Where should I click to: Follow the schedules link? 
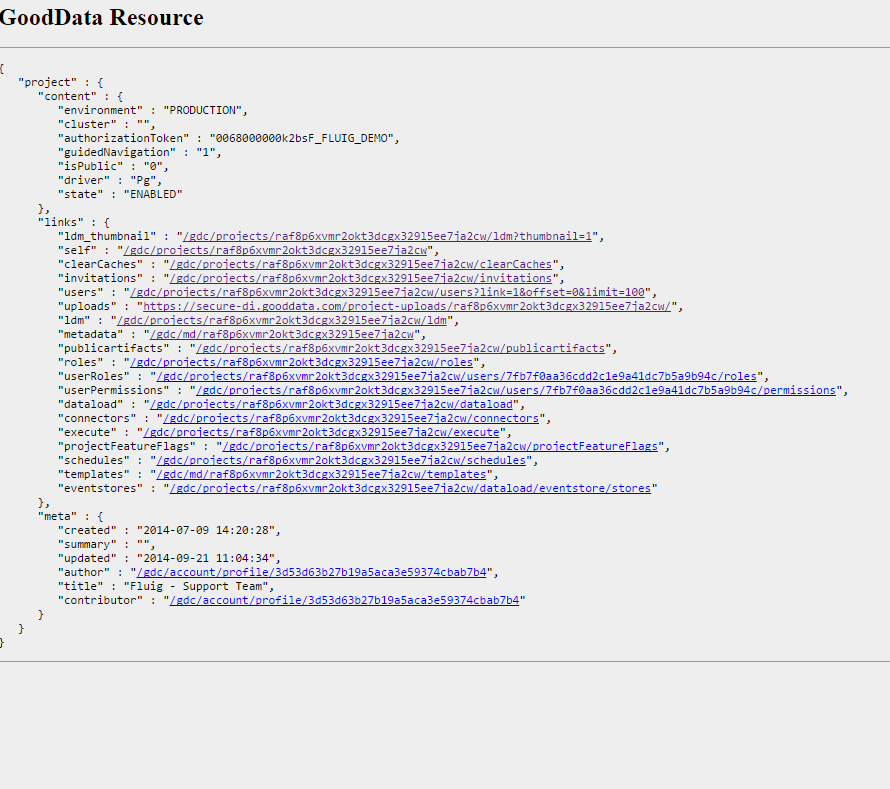coord(341,460)
